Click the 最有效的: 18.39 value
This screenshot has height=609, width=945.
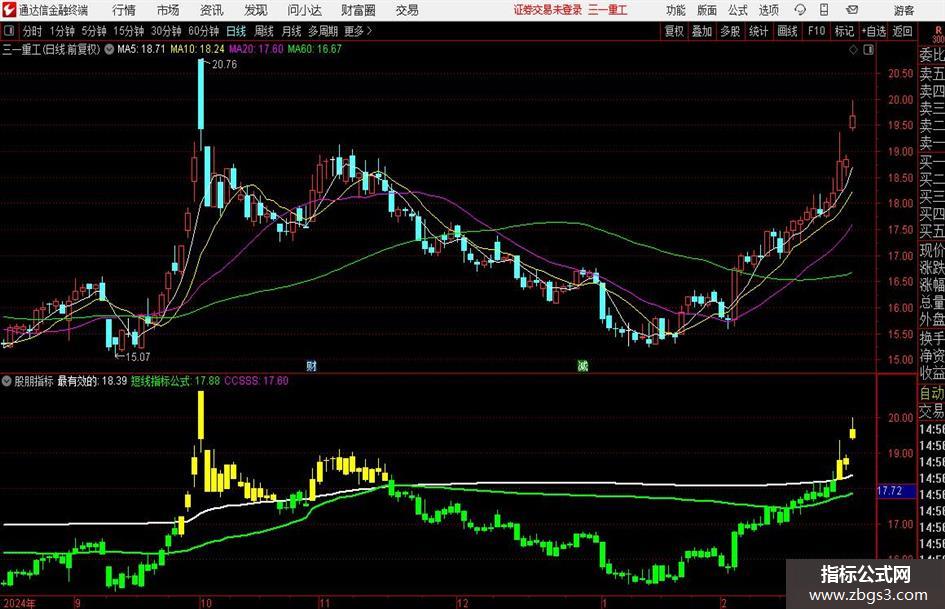pyautogui.click(x=92, y=380)
